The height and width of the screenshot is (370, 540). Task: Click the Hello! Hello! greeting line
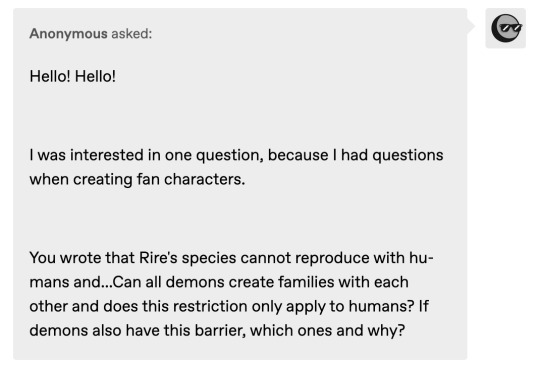[x=73, y=76]
